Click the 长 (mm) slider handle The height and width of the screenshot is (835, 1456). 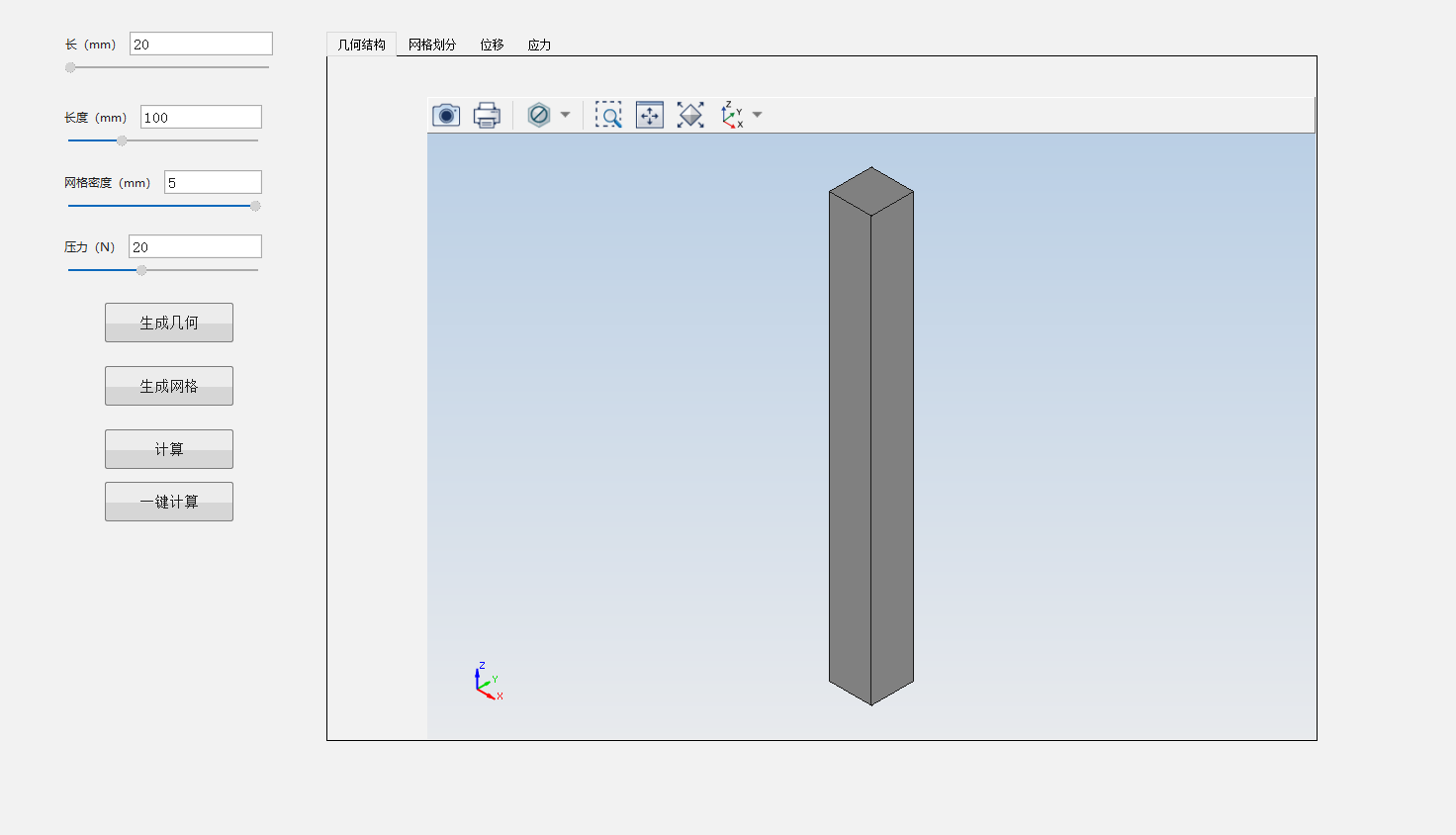(70, 67)
